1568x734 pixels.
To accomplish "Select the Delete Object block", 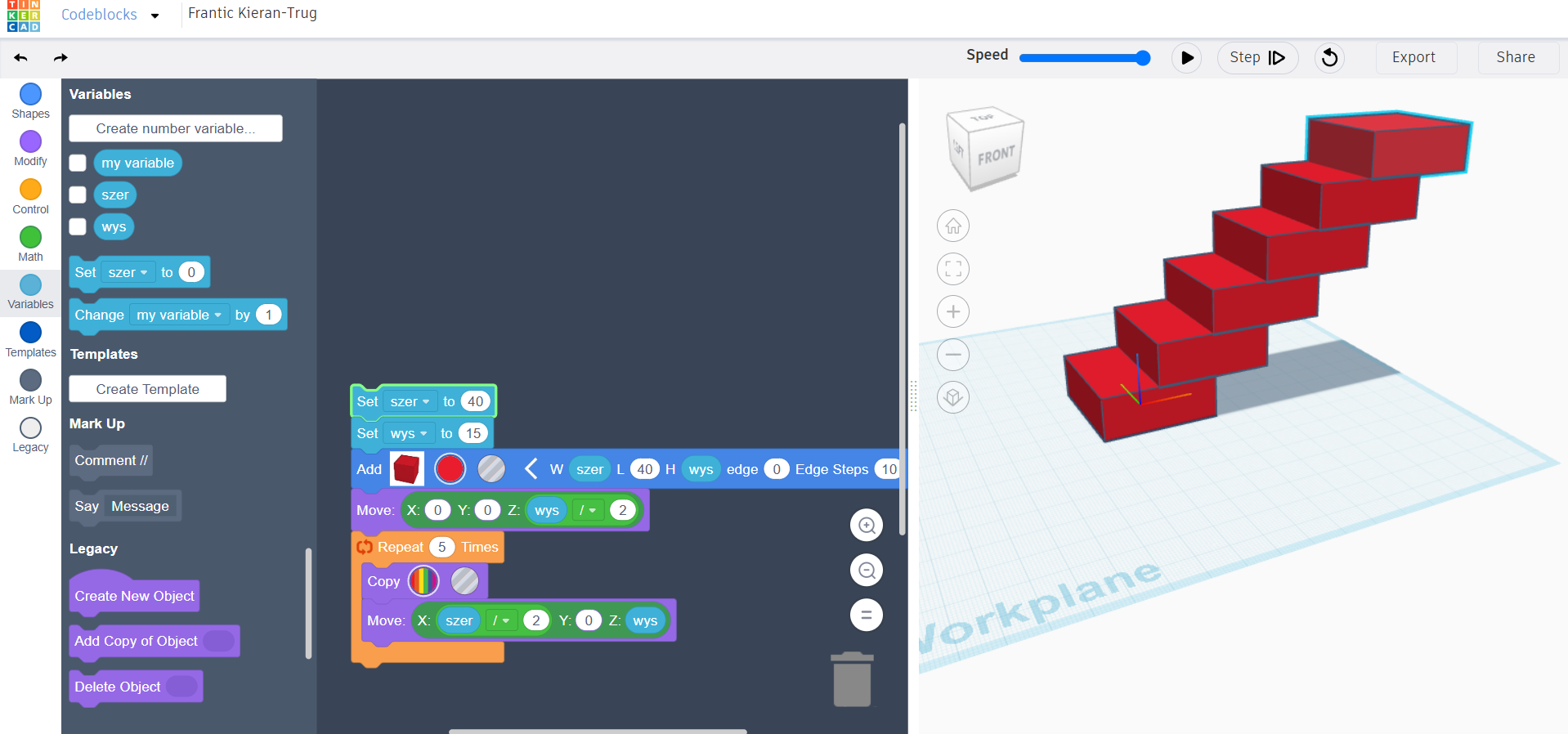I will [x=136, y=687].
